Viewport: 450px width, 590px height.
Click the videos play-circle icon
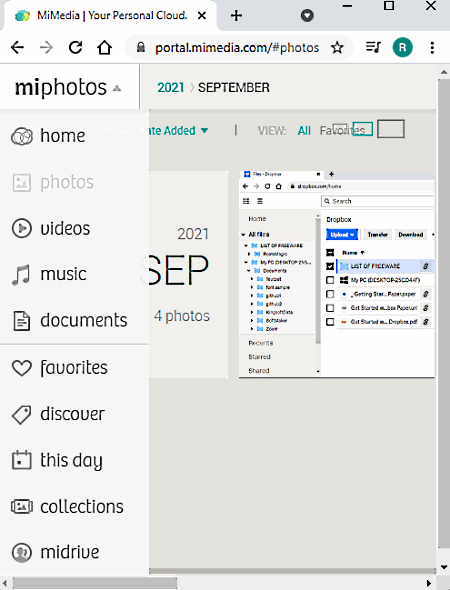pos(21,228)
